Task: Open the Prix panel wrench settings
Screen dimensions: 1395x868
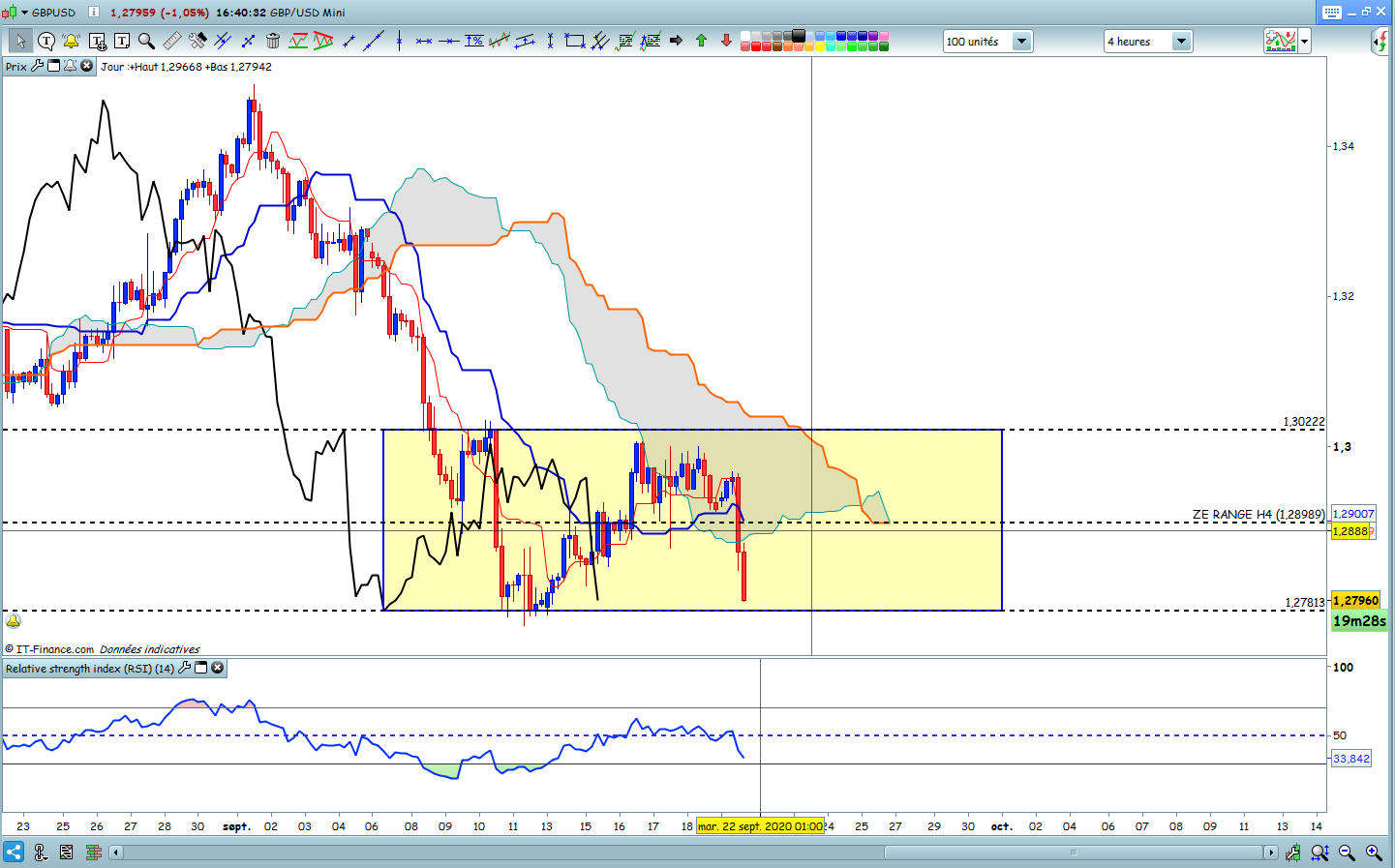Action: 38,66
